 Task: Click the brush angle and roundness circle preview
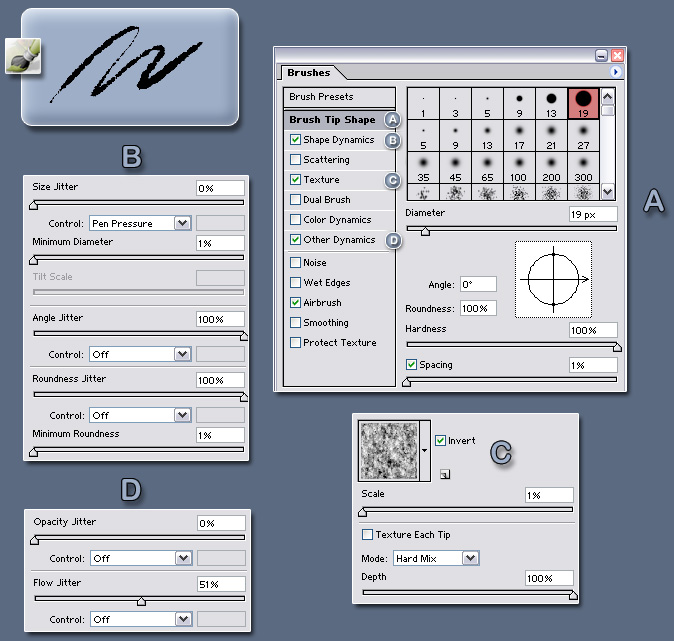[x=553, y=279]
